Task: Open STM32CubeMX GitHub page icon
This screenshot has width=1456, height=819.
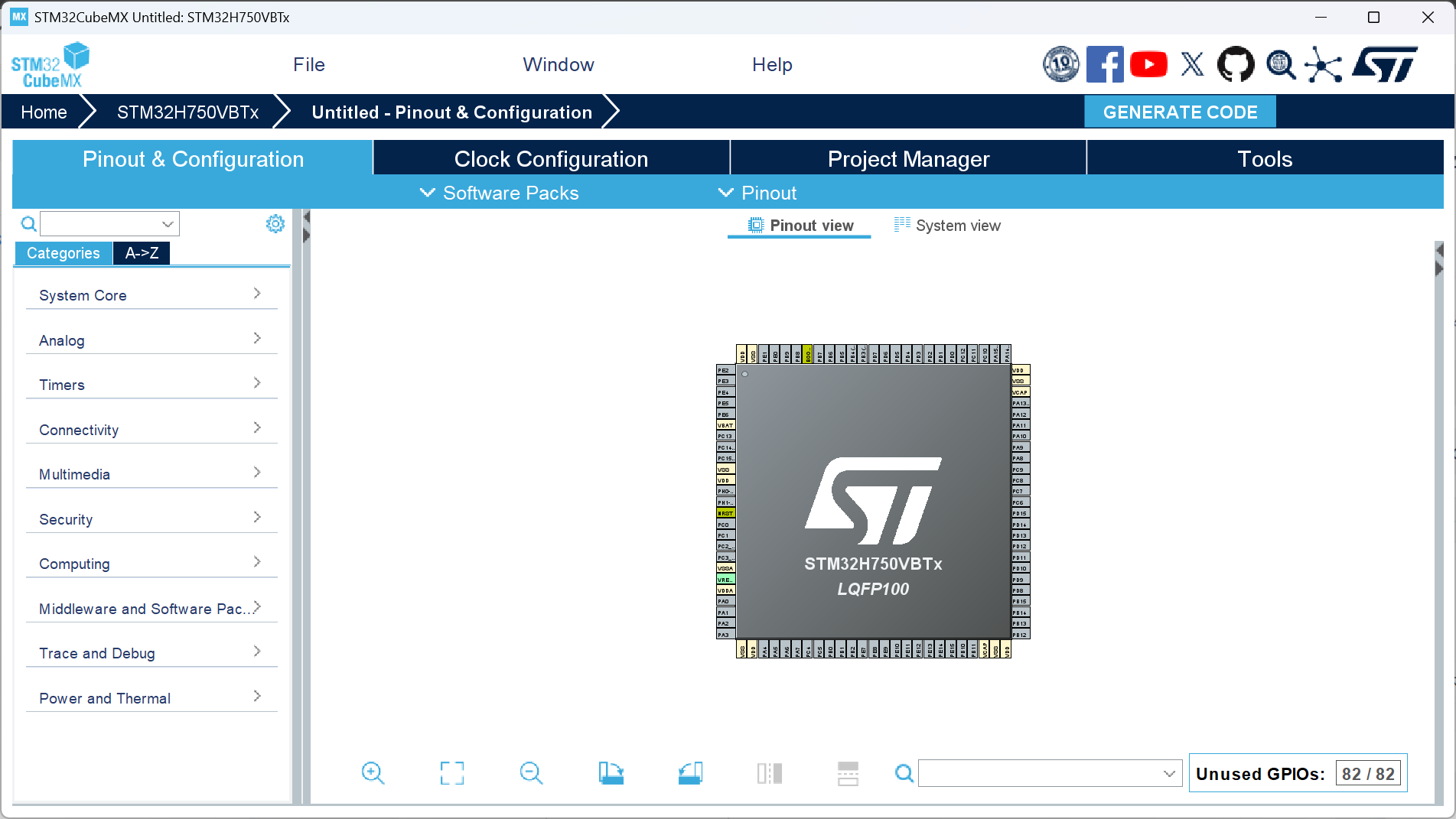Action: pos(1236,64)
